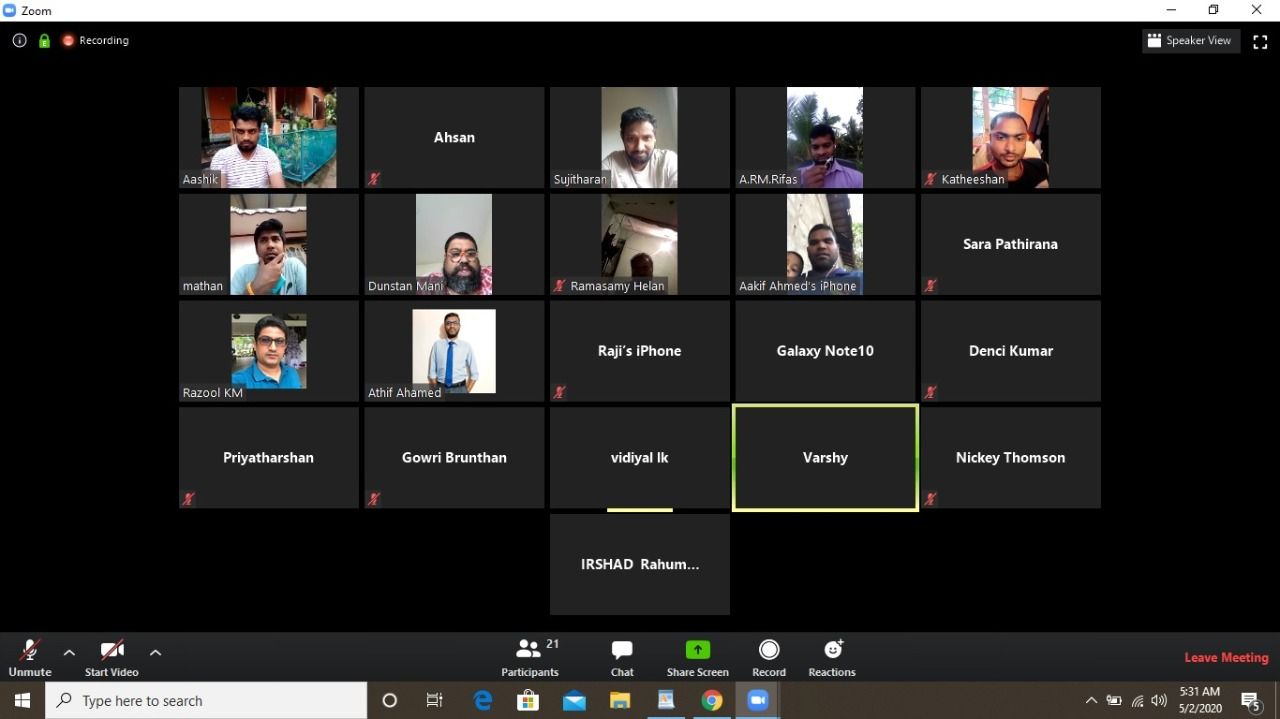Select the Varshy participant tile
The image size is (1280, 719).
click(825, 458)
